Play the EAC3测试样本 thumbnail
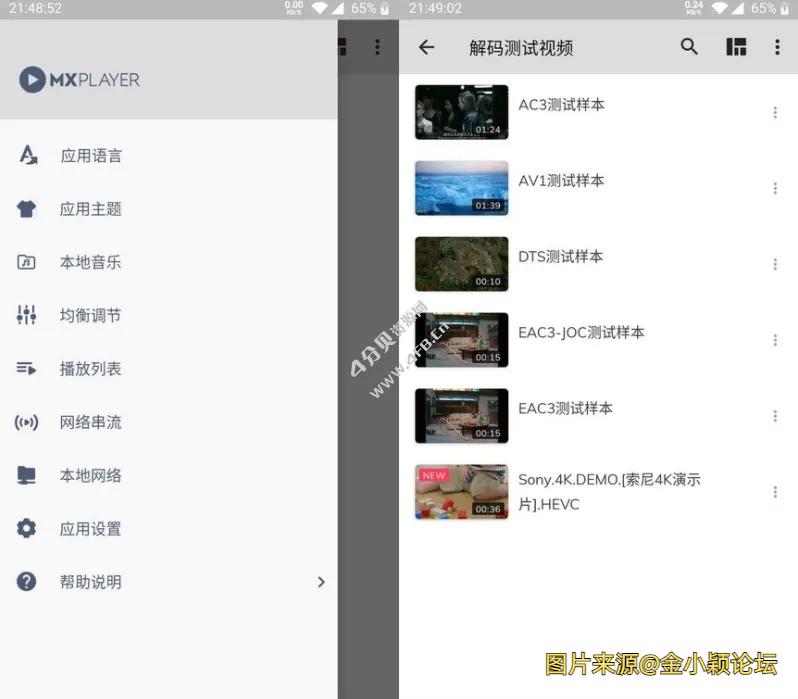 pyautogui.click(x=462, y=416)
